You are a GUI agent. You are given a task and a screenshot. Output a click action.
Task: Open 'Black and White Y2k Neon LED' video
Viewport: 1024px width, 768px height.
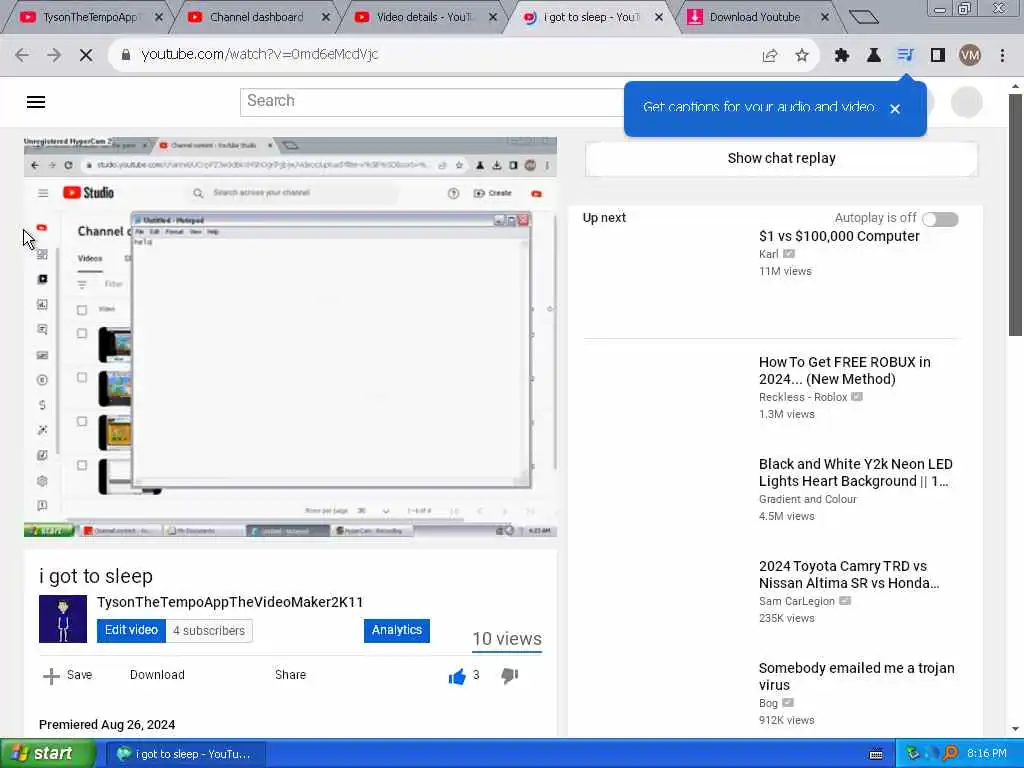[855, 472]
